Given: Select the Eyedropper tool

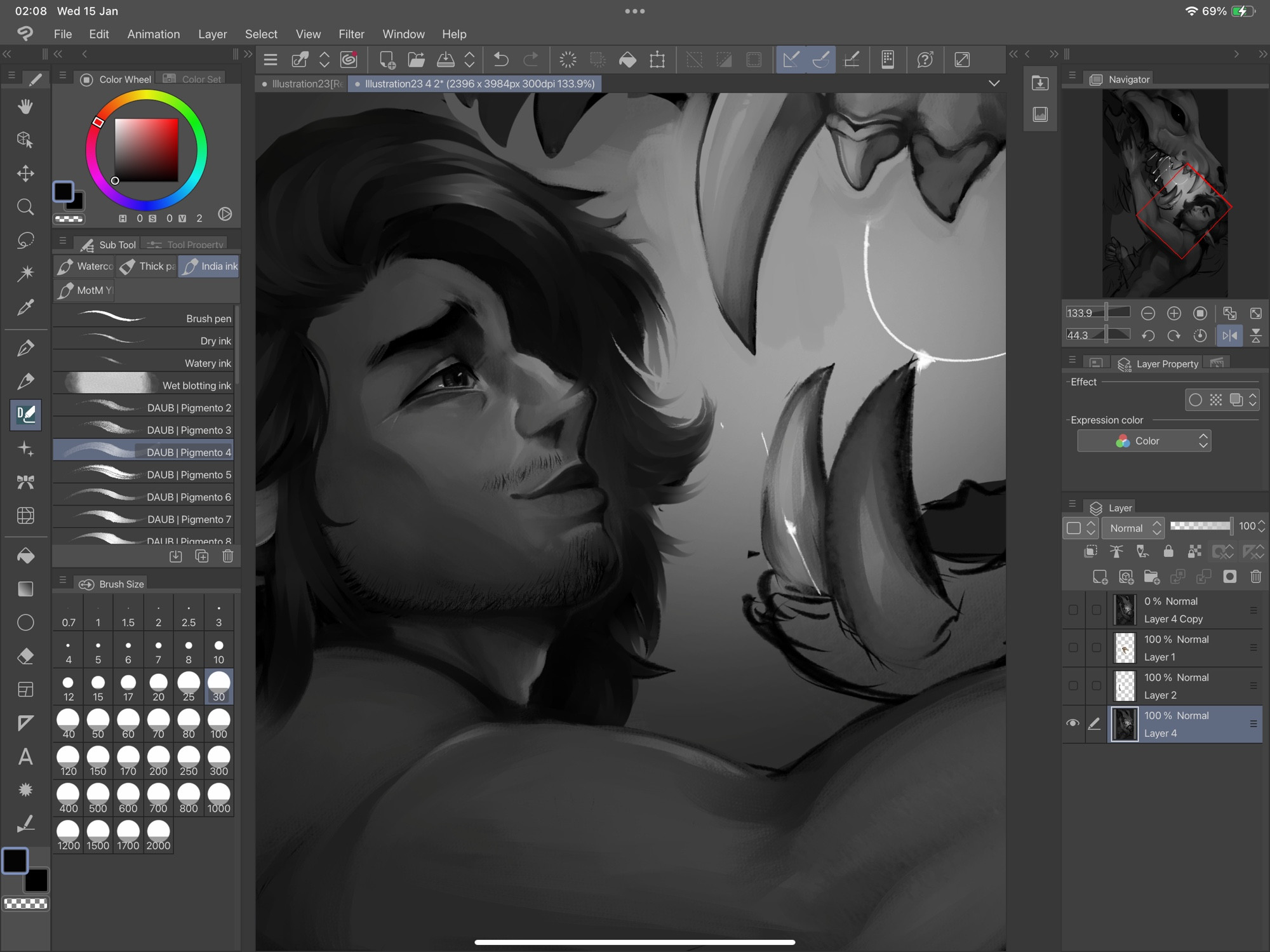Looking at the screenshot, I should [x=25, y=307].
